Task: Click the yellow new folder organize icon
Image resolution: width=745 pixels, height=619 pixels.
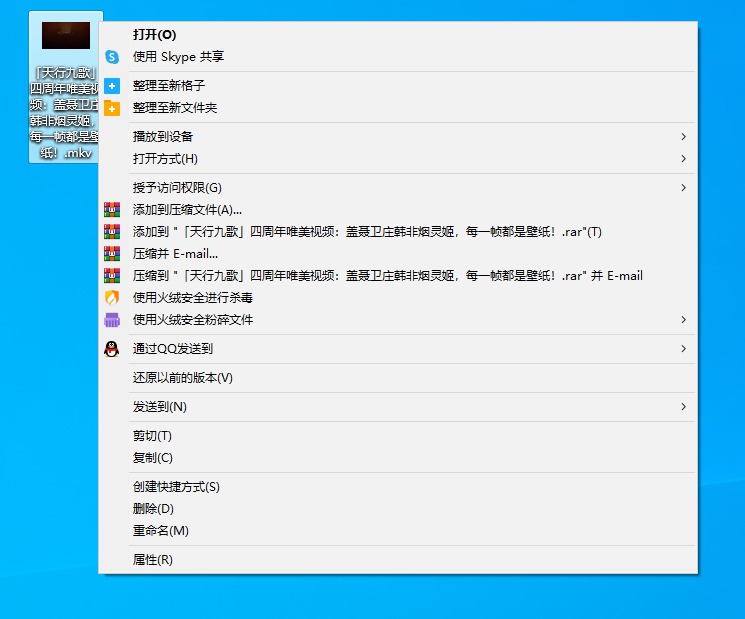Action: click(112, 108)
